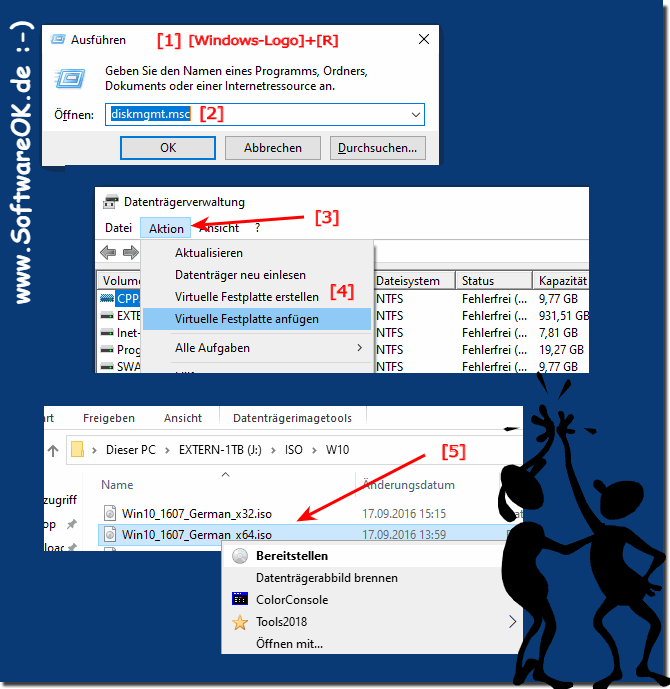The height and width of the screenshot is (689, 670).
Task: Click the Forward arrow in Datenträgerverwaltung toolbar
Action: point(130,252)
